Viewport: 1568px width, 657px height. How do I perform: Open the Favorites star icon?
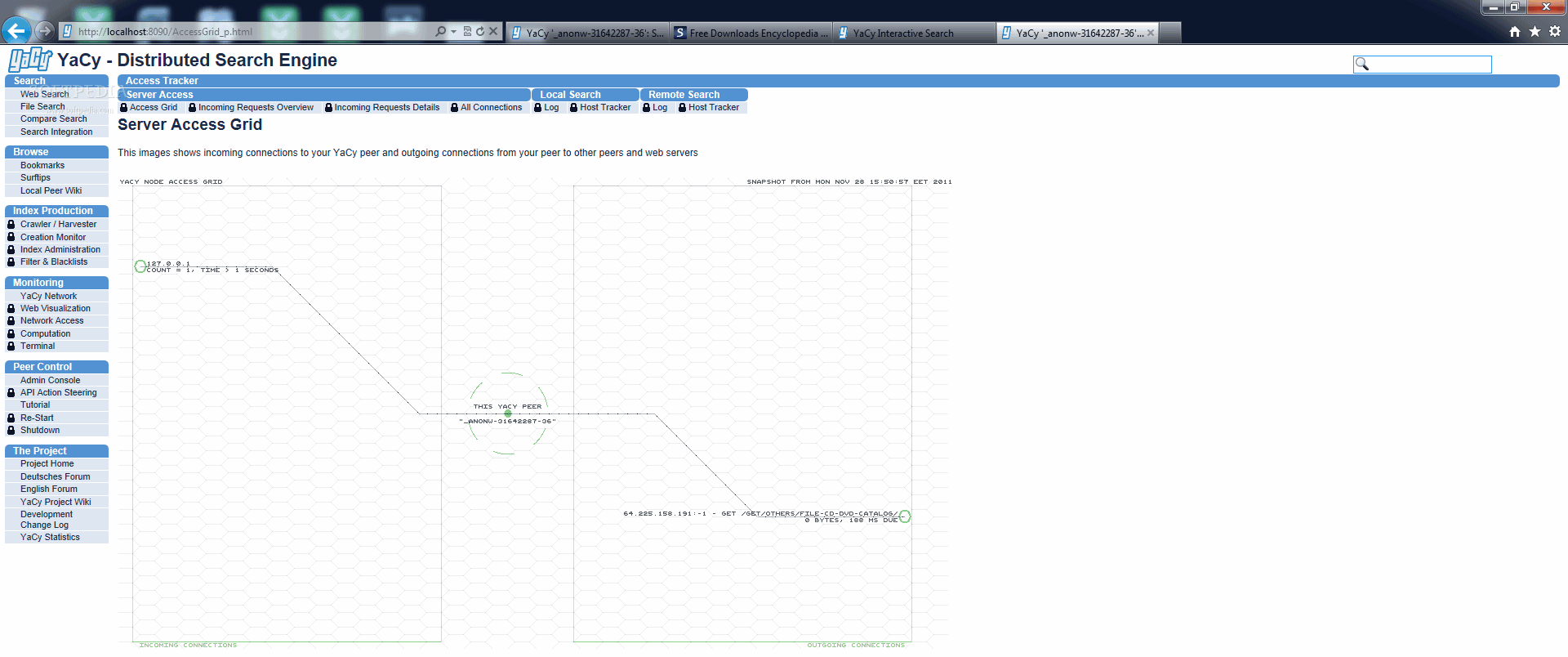[1535, 31]
